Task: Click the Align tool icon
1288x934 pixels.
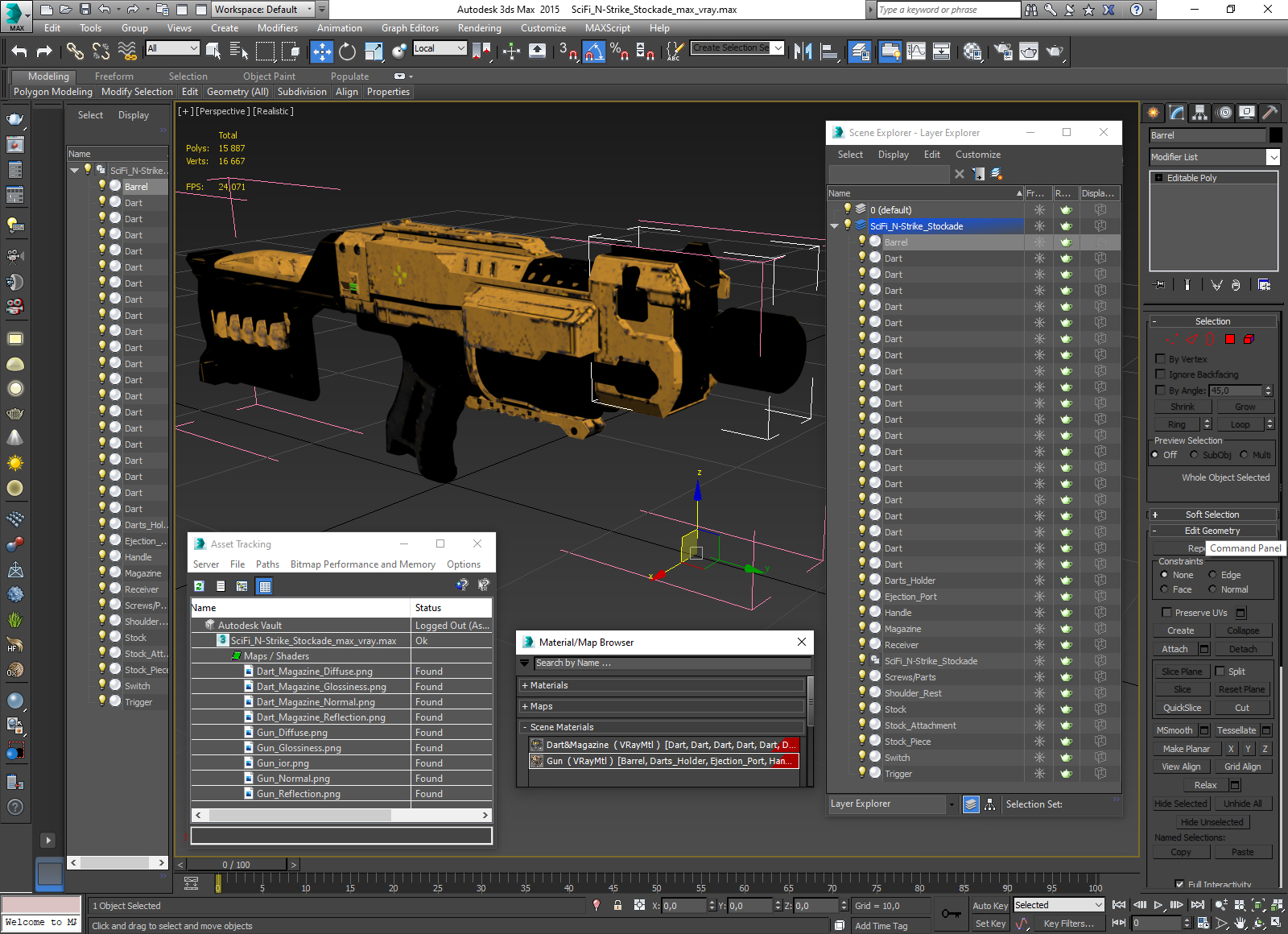Action: [829, 52]
